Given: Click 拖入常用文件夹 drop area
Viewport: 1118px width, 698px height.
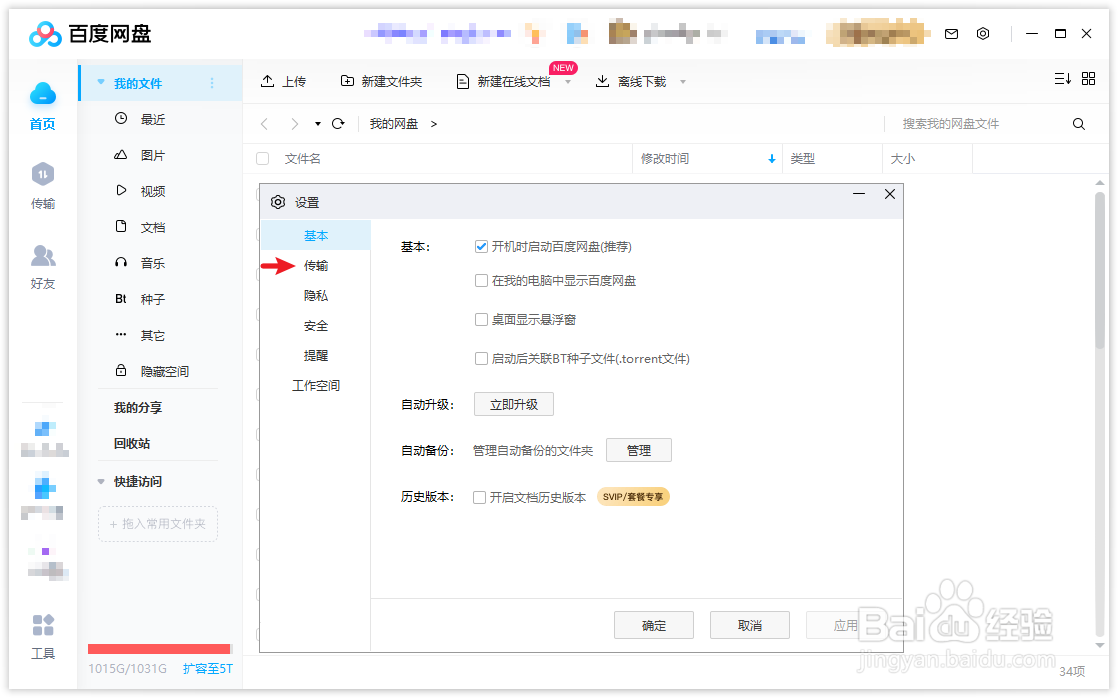Looking at the screenshot, I should click(158, 524).
